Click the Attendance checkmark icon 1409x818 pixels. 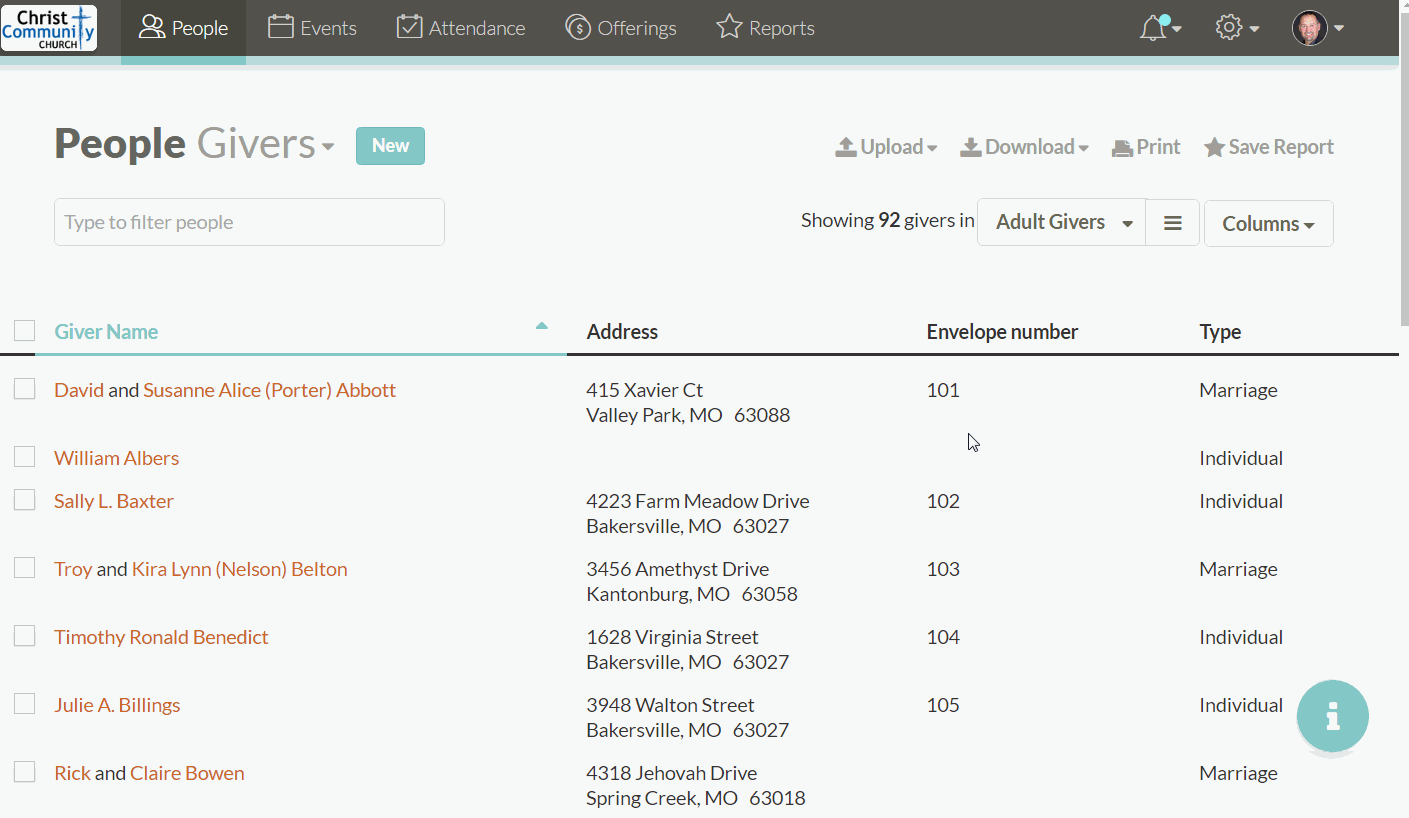[x=408, y=27]
